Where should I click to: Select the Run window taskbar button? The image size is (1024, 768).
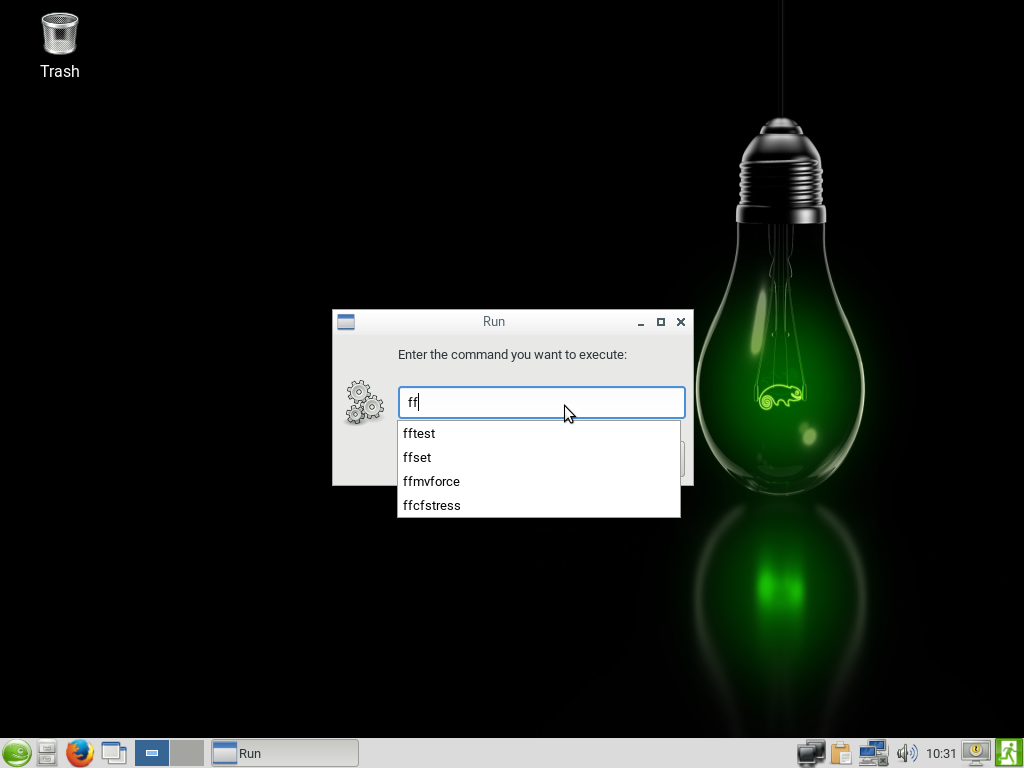point(285,753)
